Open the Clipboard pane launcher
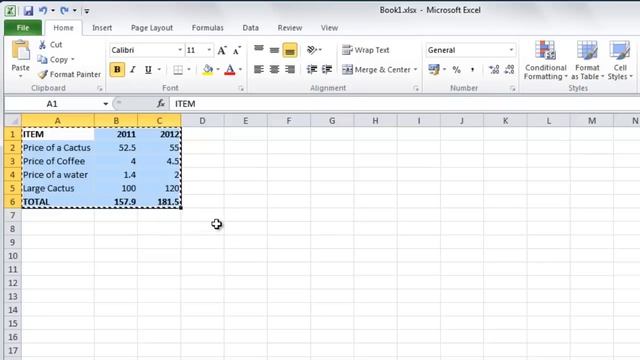640x360 pixels. 99,89
